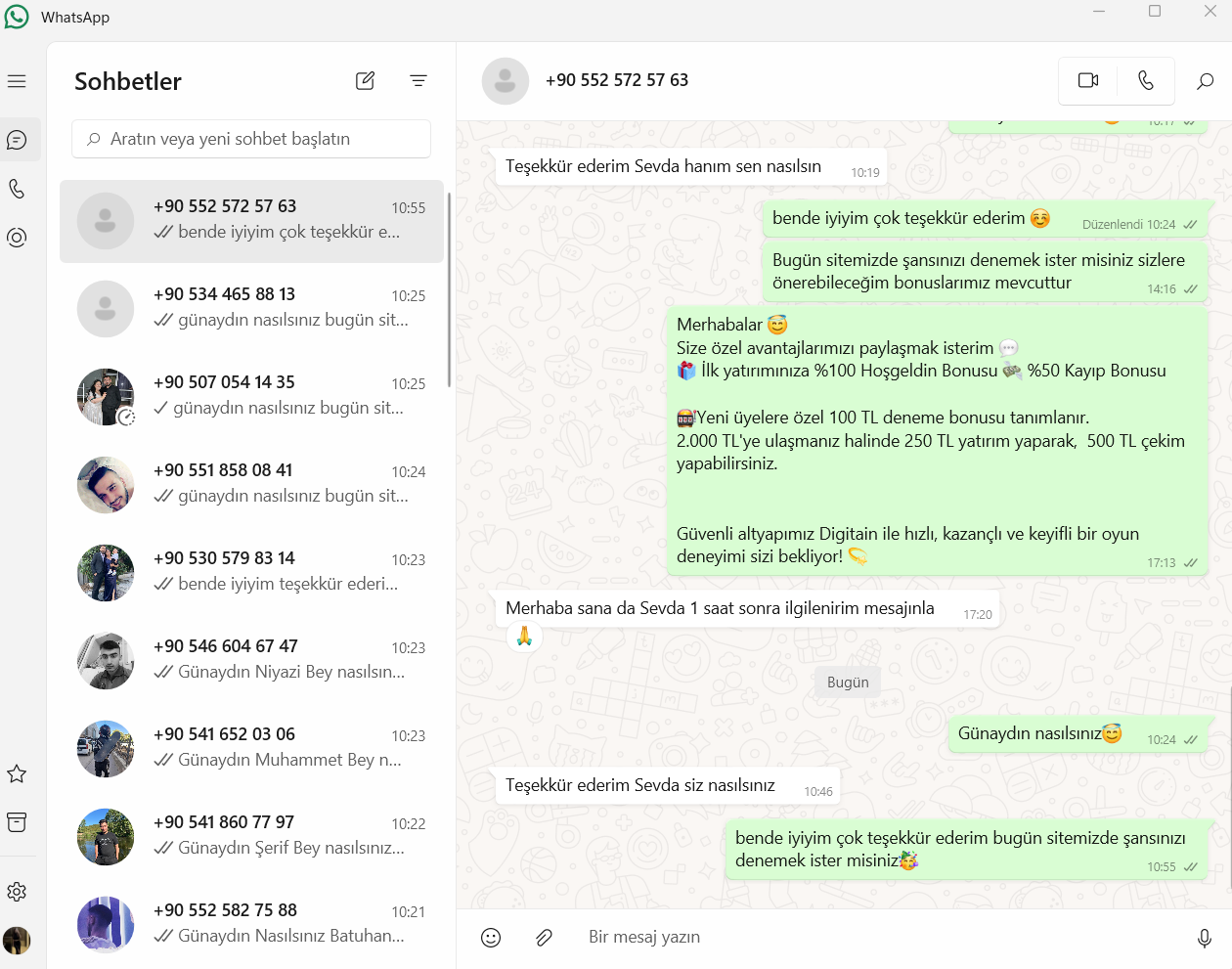Click the chat list scrollbar
The width and height of the screenshot is (1232, 969).
(449, 289)
